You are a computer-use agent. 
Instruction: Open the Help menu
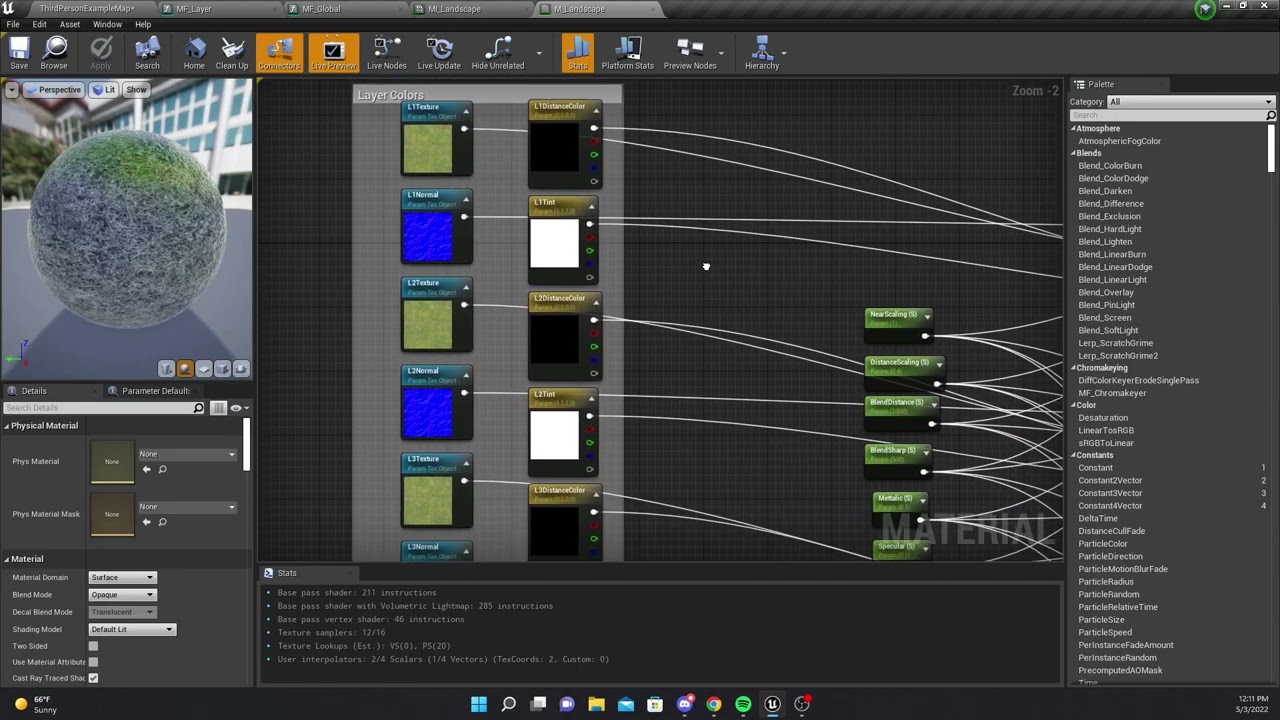point(143,24)
